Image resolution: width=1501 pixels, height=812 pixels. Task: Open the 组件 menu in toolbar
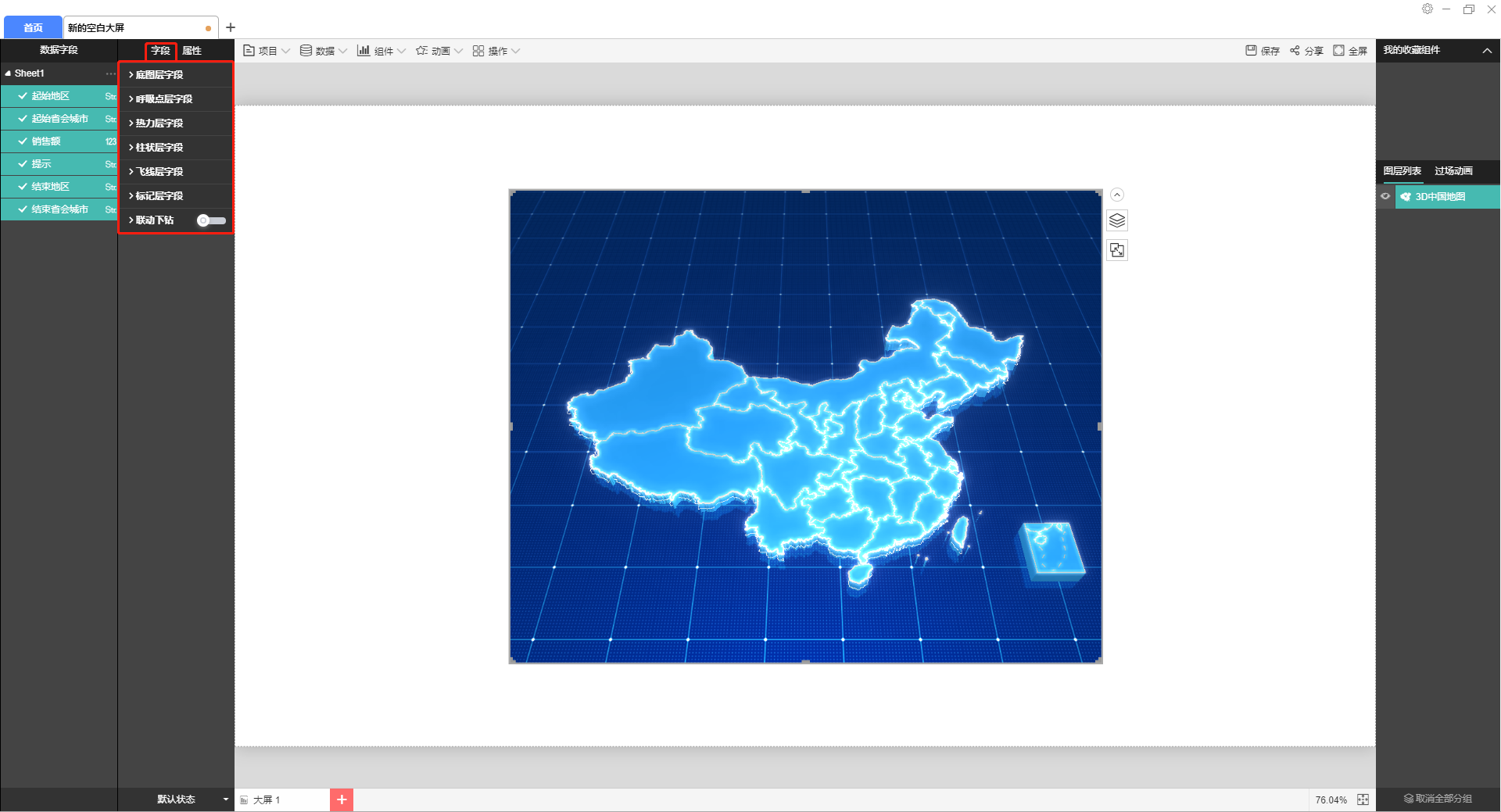tap(382, 51)
